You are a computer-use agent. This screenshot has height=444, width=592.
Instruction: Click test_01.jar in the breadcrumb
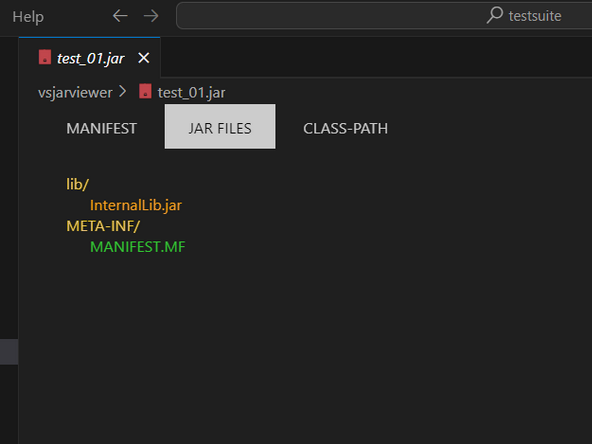[191, 92]
